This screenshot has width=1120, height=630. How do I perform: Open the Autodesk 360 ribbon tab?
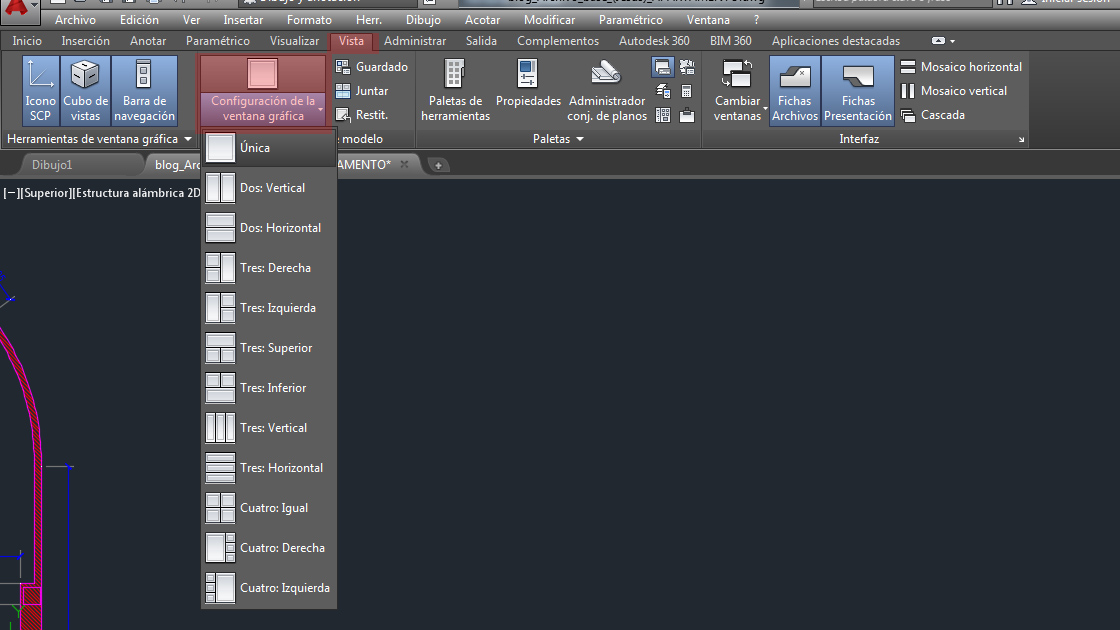coord(654,41)
